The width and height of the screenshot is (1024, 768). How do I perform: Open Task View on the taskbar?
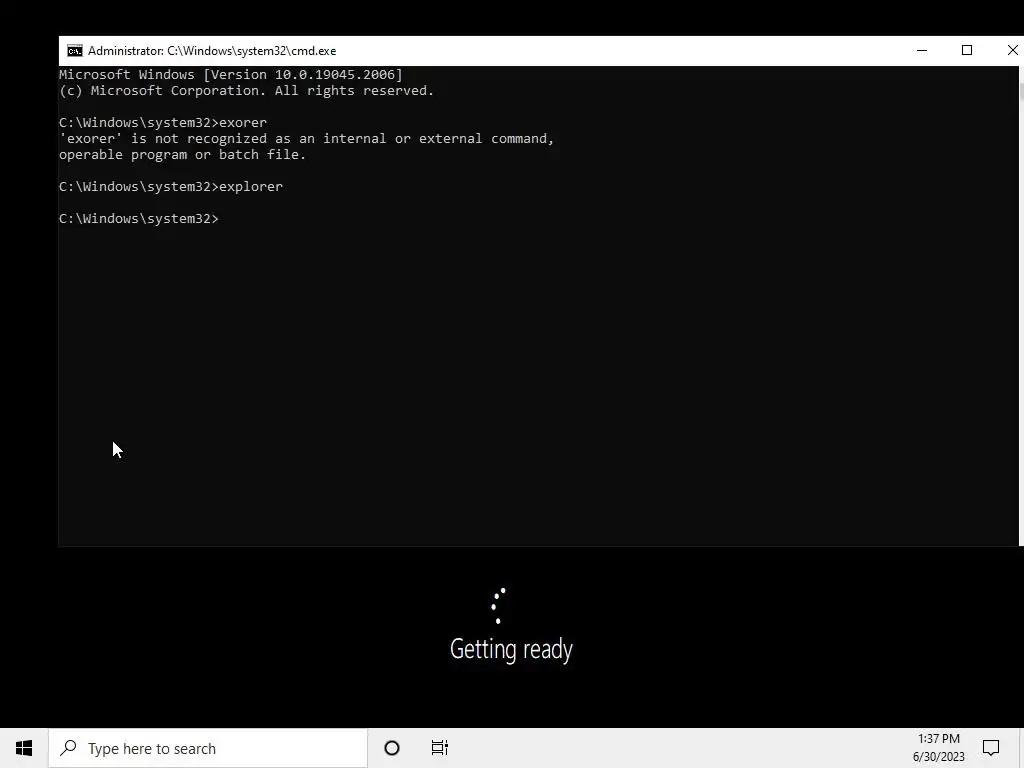click(440, 748)
